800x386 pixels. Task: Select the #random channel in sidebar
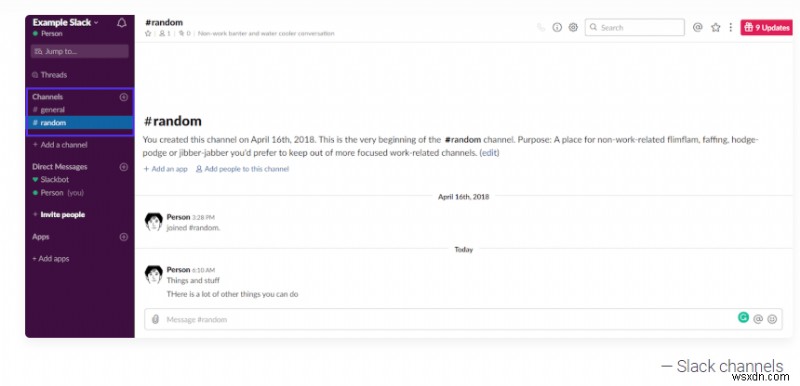[80, 123]
